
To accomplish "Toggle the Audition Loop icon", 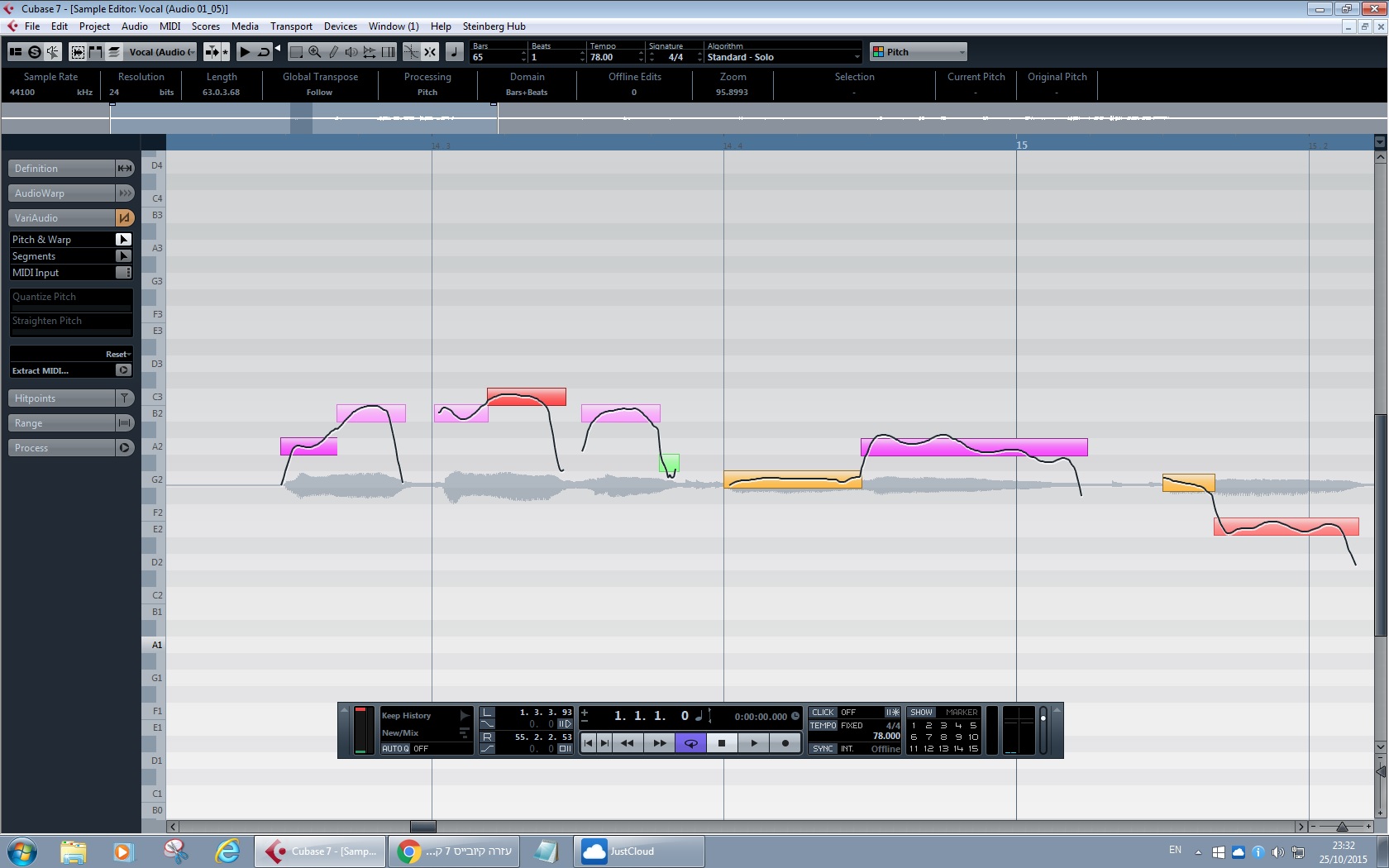I will click(x=263, y=52).
